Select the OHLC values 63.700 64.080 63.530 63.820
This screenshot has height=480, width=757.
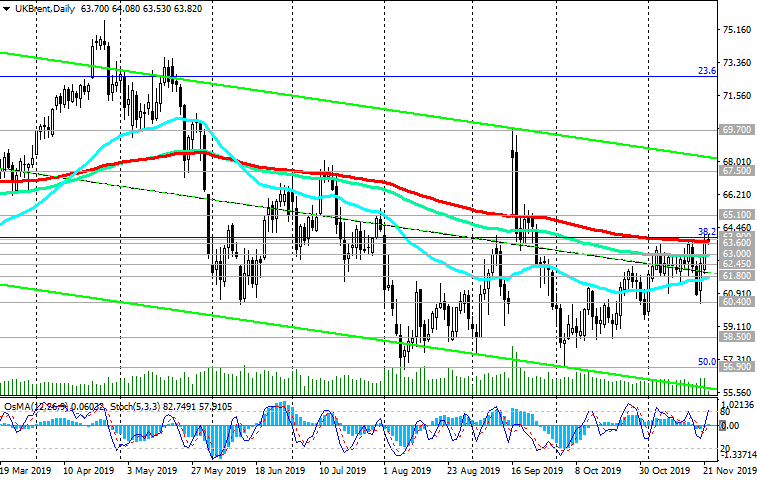pyautogui.click(x=141, y=9)
